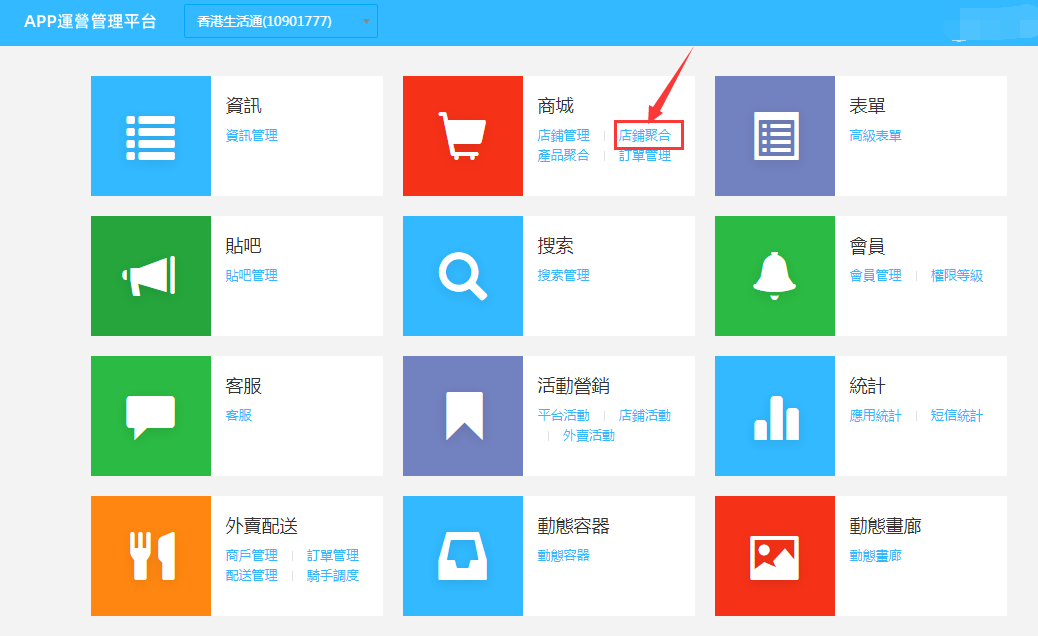This screenshot has width=1038, height=636.
Task: Click the 貼吧 card heading
Action: (244, 246)
